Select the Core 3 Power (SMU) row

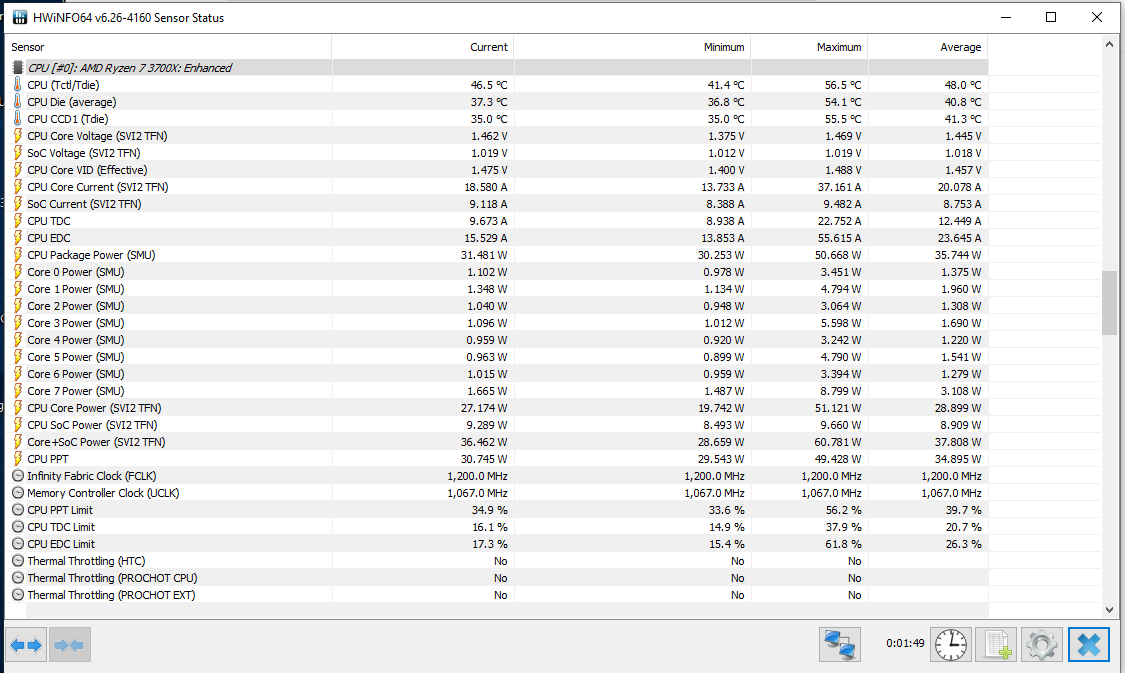[x=497, y=323]
